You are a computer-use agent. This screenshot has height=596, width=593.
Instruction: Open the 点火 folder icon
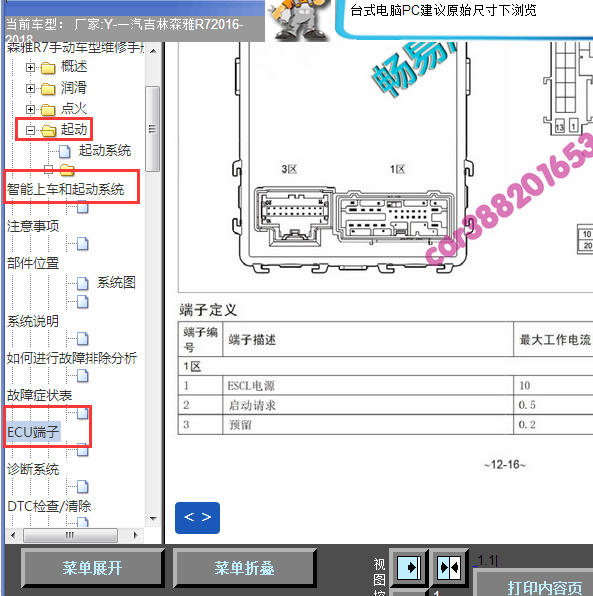[x=48, y=110]
